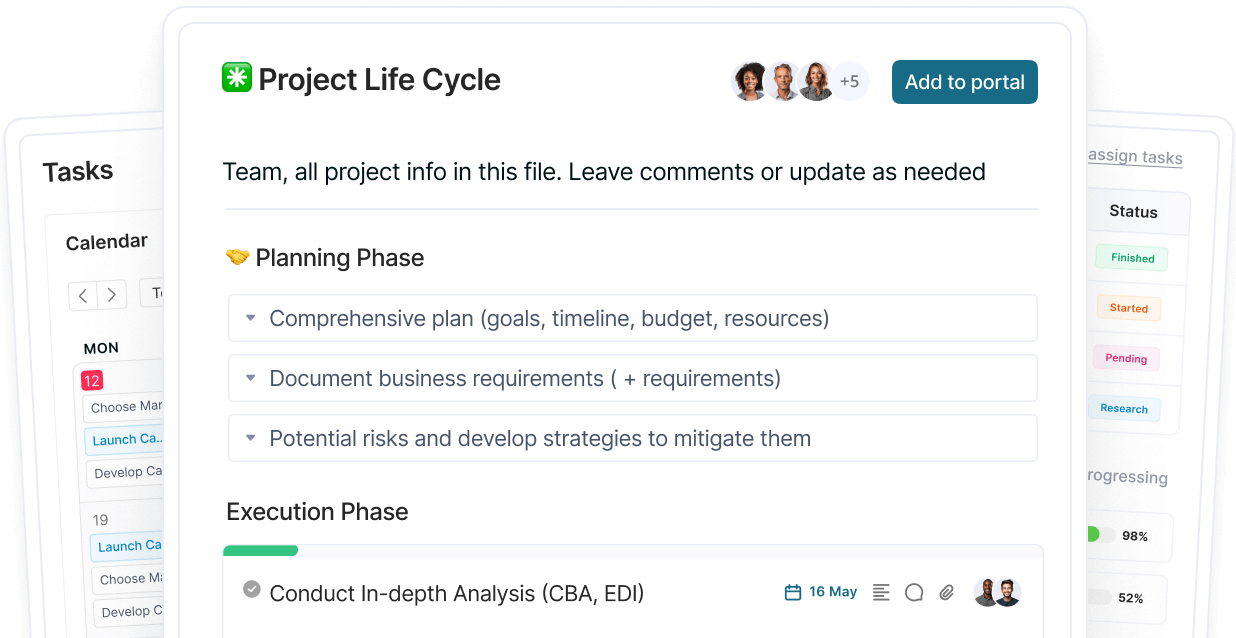Toggle the 52% progress switch
Image resolution: width=1236 pixels, height=638 pixels.
pyautogui.click(x=1099, y=597)
